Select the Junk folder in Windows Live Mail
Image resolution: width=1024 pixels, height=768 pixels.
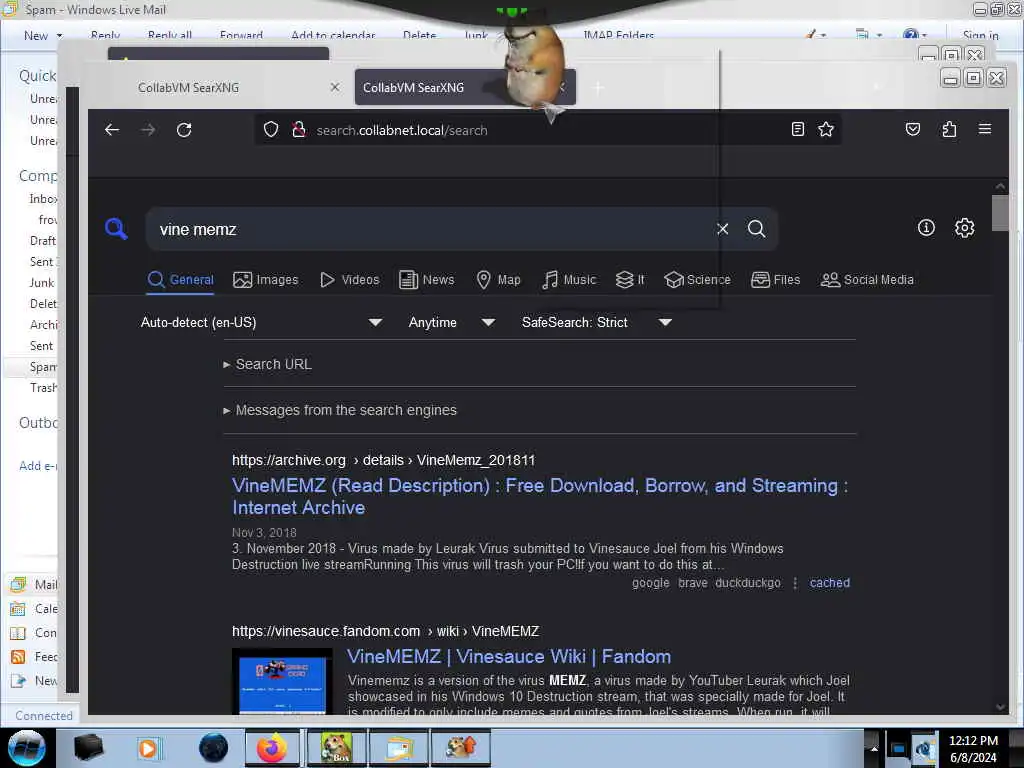point(41,282)
